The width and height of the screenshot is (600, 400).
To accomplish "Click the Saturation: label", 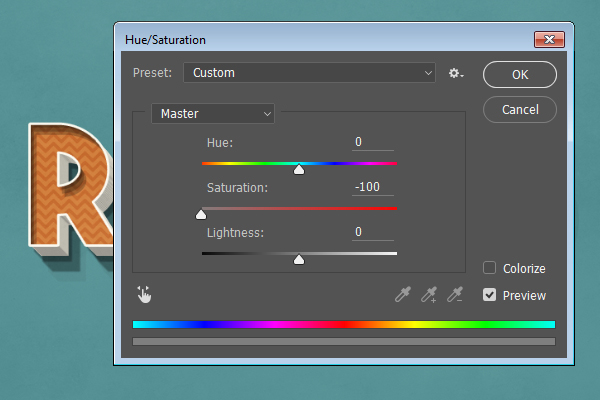I will 237,188.
